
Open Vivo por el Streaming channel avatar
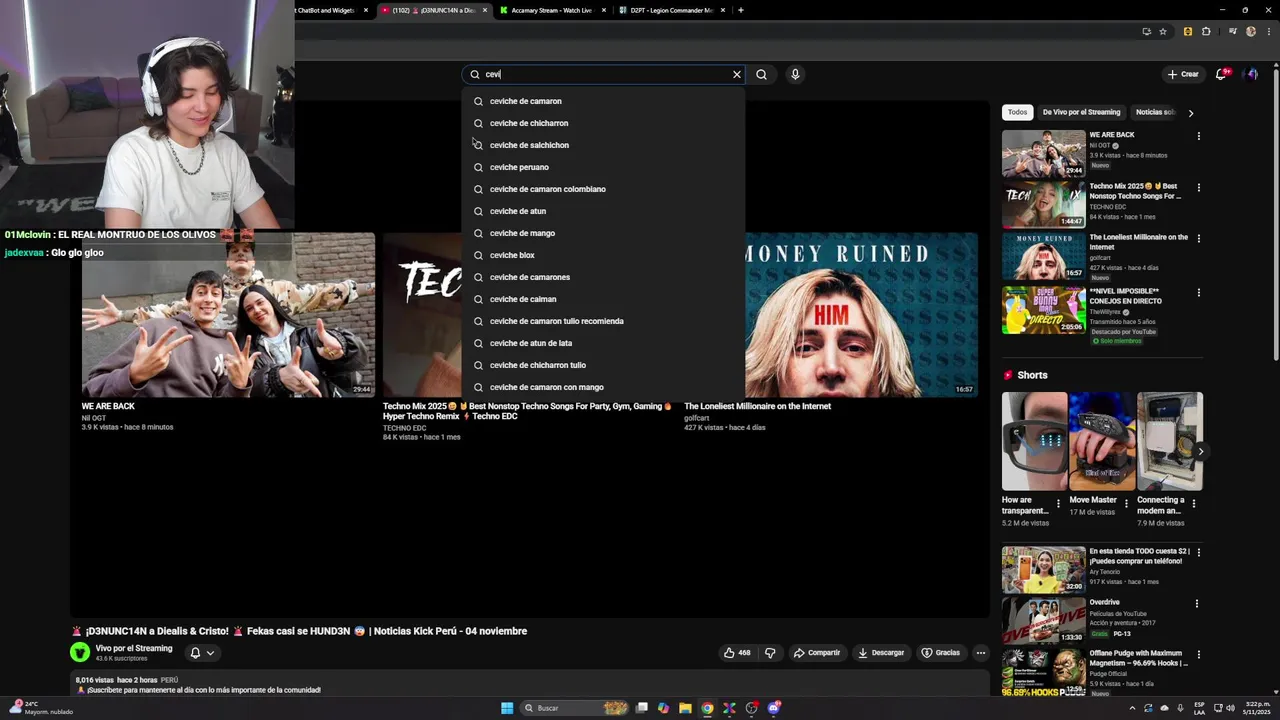pos(80,652)
